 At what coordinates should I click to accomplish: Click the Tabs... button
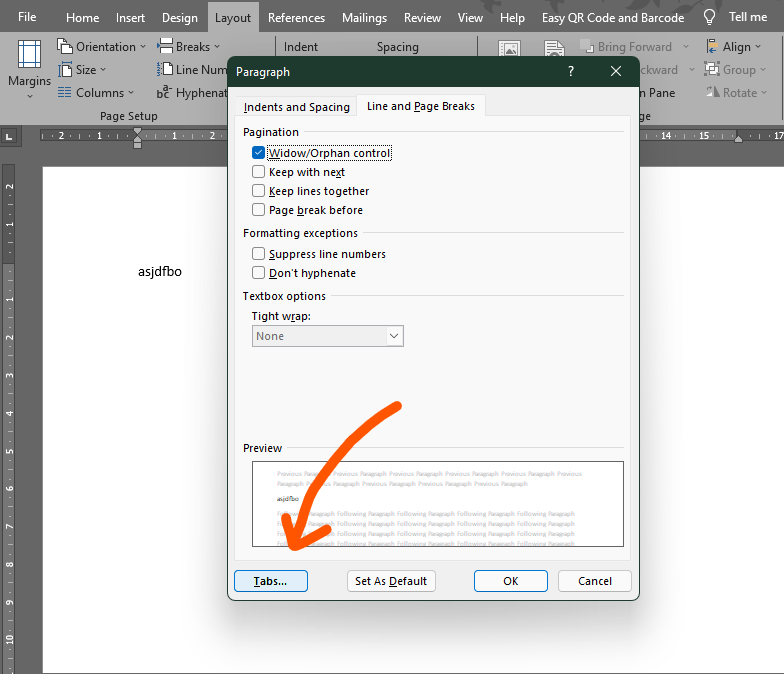270,581
